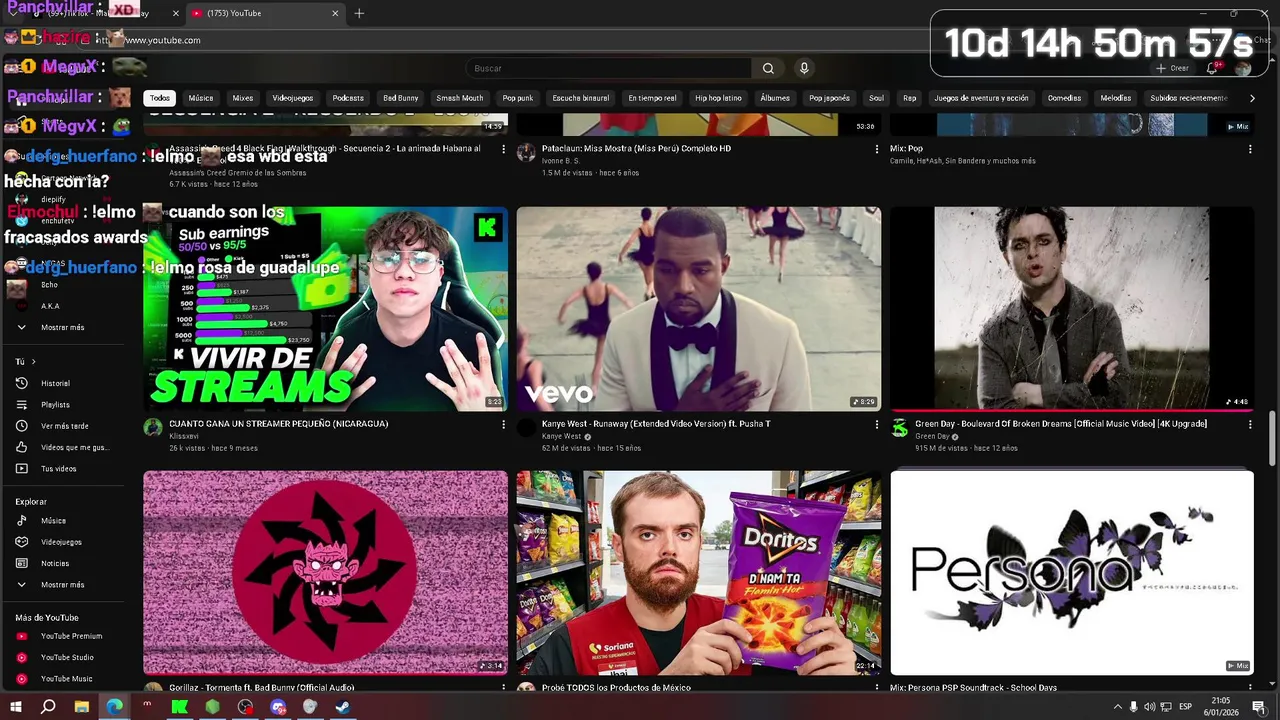Start voice search with microphone icon
Screen dimensions: 1280x720
[x=803, y=68]
